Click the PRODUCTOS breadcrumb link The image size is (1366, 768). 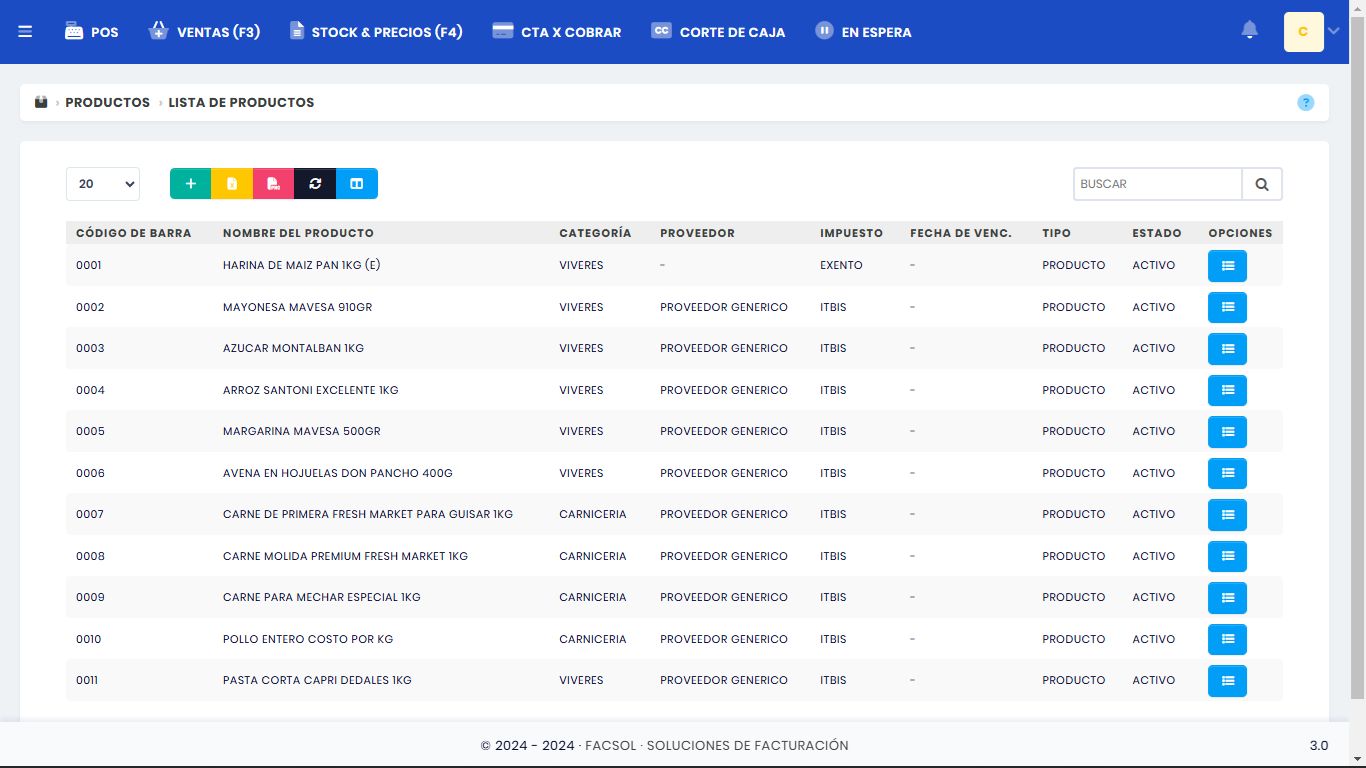pos(107,103)
